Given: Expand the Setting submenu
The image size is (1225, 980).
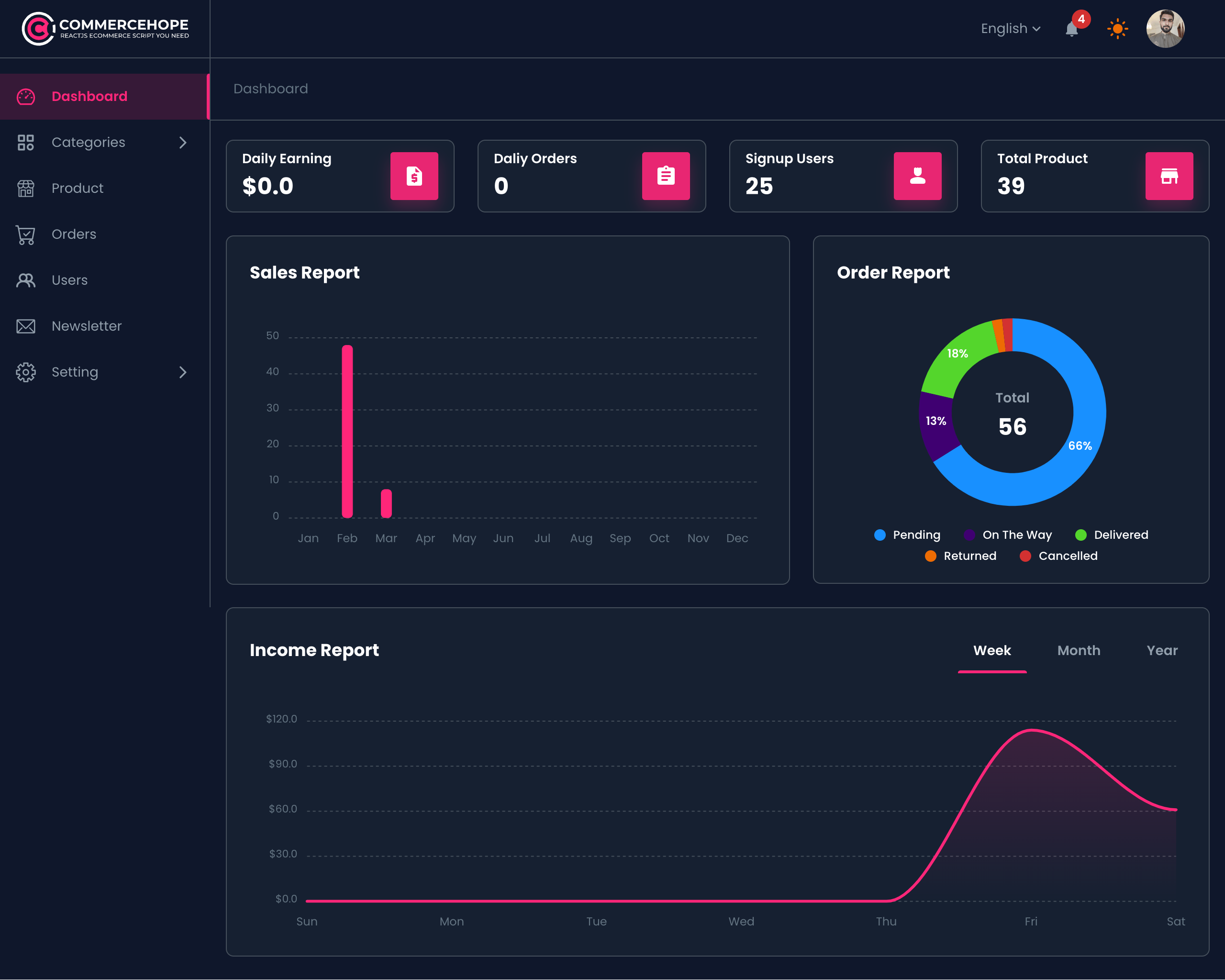Looking at the screenshot, I should click(182, 372).
